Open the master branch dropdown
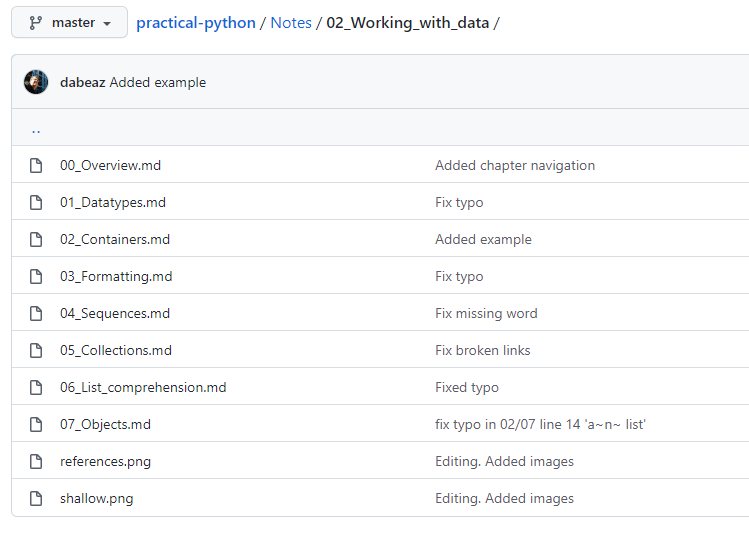Viewport: 749px width, 538px height. tap(69, 22)
